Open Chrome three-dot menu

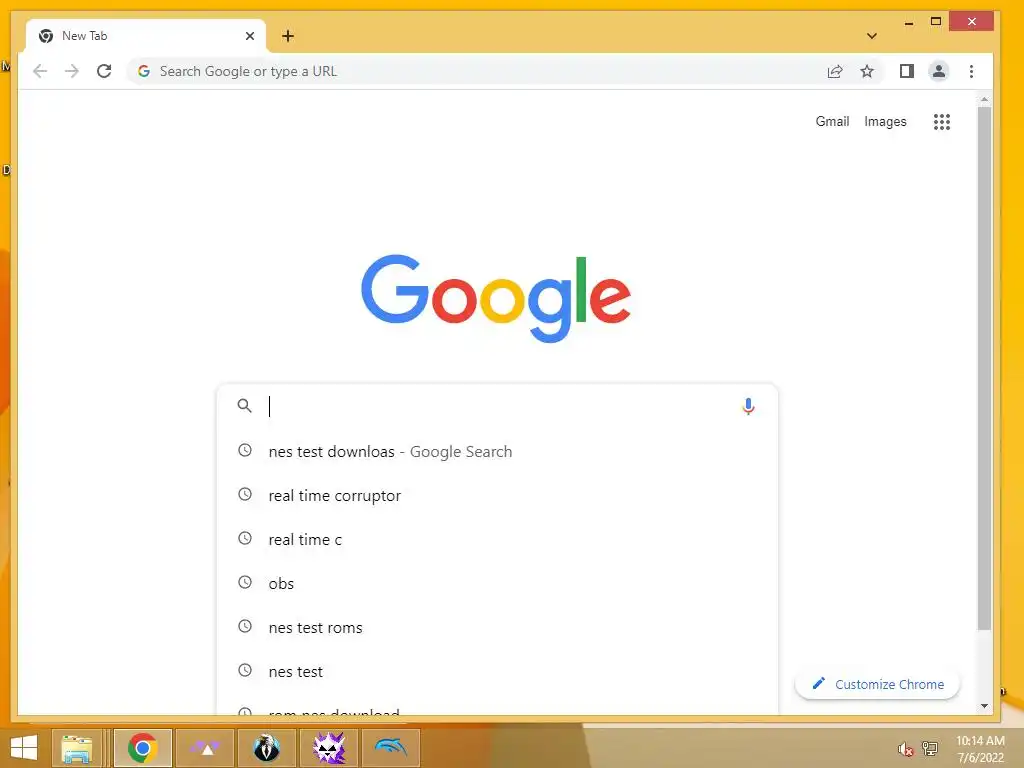pyautogui.click(x=971, y=71)
